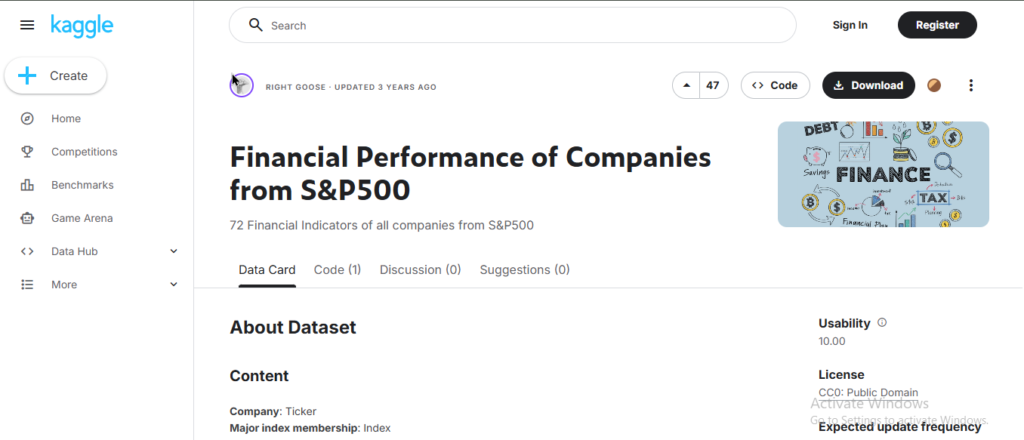Expand the More sidebar section
The image size is (1024, 440).
tap(173, 284)
